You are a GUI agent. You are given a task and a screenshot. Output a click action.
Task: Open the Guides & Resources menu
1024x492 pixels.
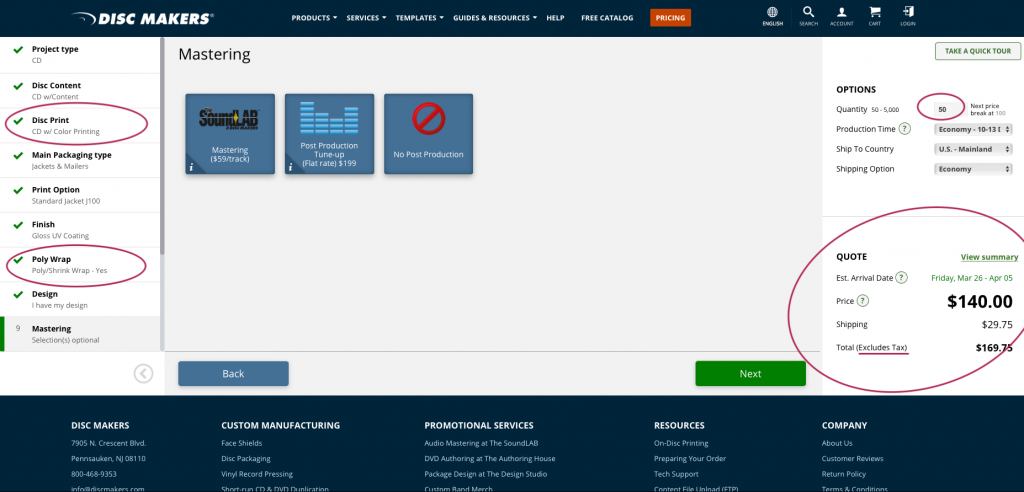495,18
